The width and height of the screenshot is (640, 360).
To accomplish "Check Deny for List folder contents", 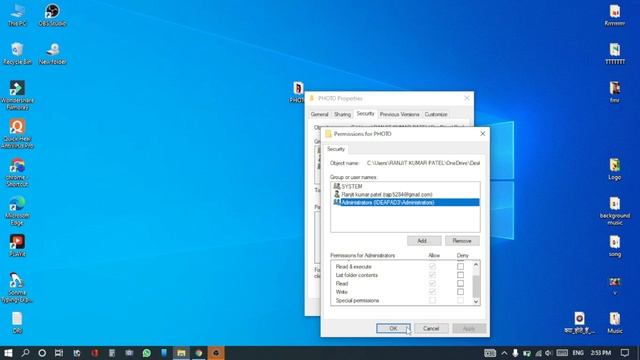I will tap(460, 275).
